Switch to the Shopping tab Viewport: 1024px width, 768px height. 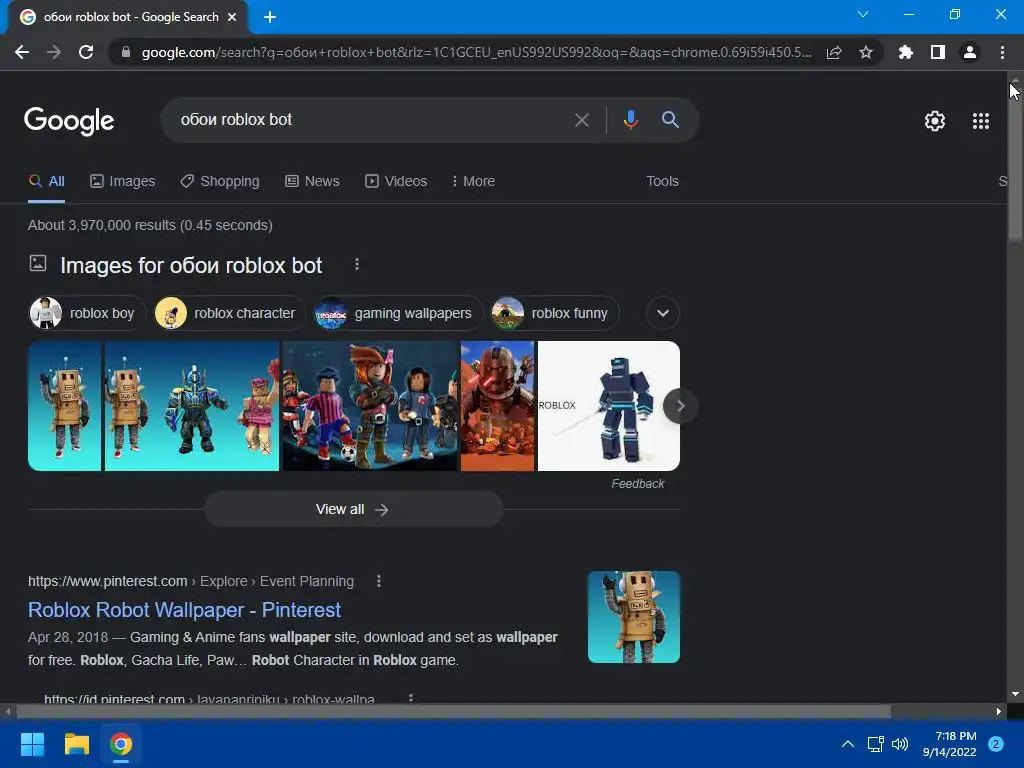click(x=220, y=182)
